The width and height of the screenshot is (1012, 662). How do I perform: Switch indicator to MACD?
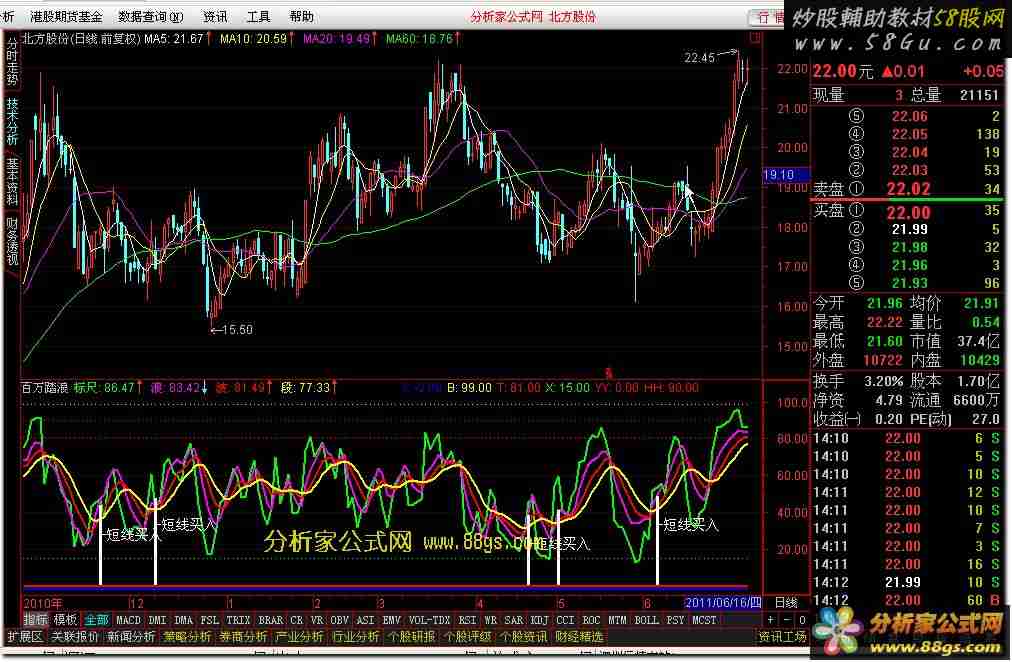pyautogui.click(x=128, y=620)
